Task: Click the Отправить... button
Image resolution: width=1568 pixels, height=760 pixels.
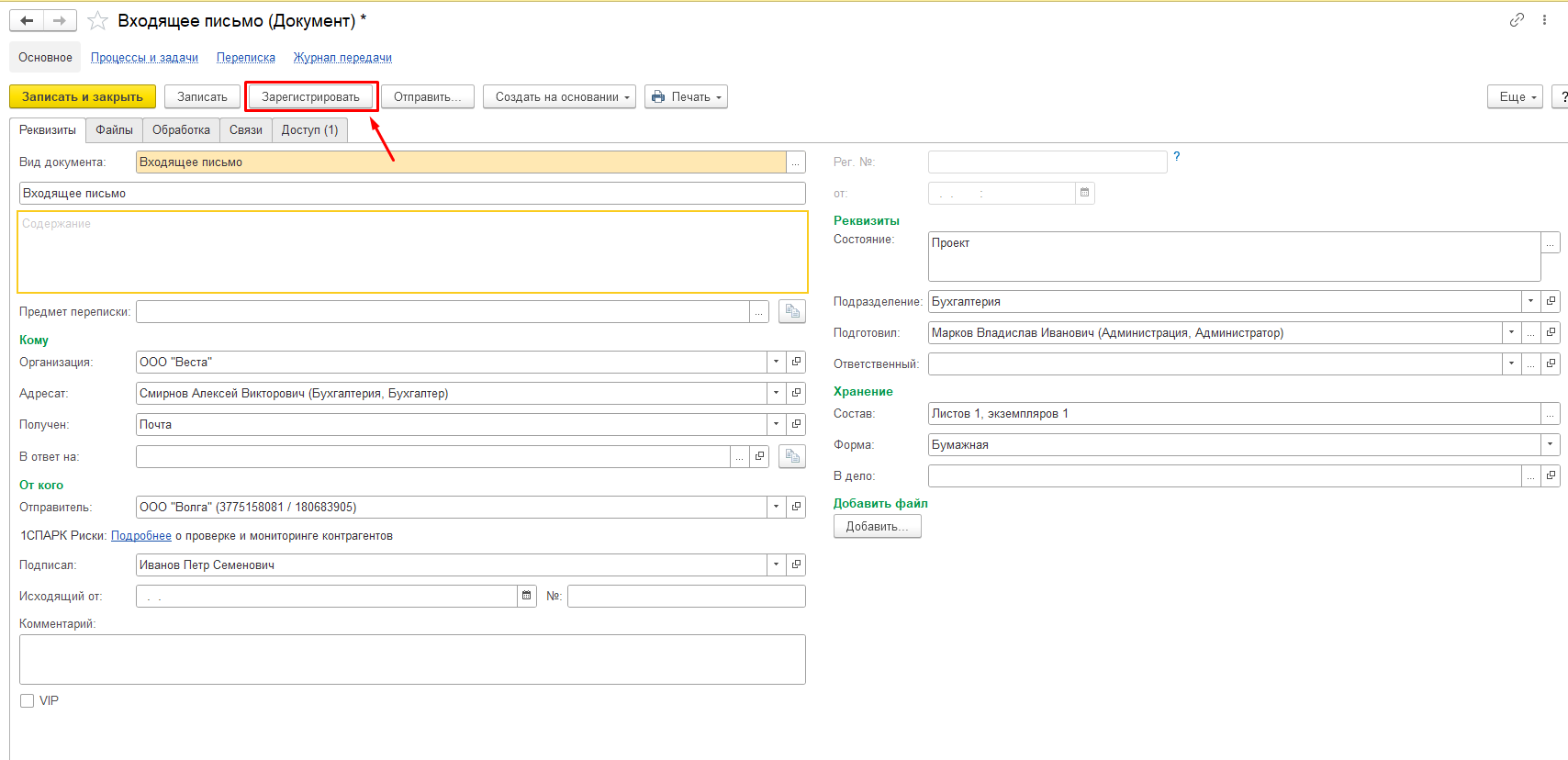Action: click(428, 96)
